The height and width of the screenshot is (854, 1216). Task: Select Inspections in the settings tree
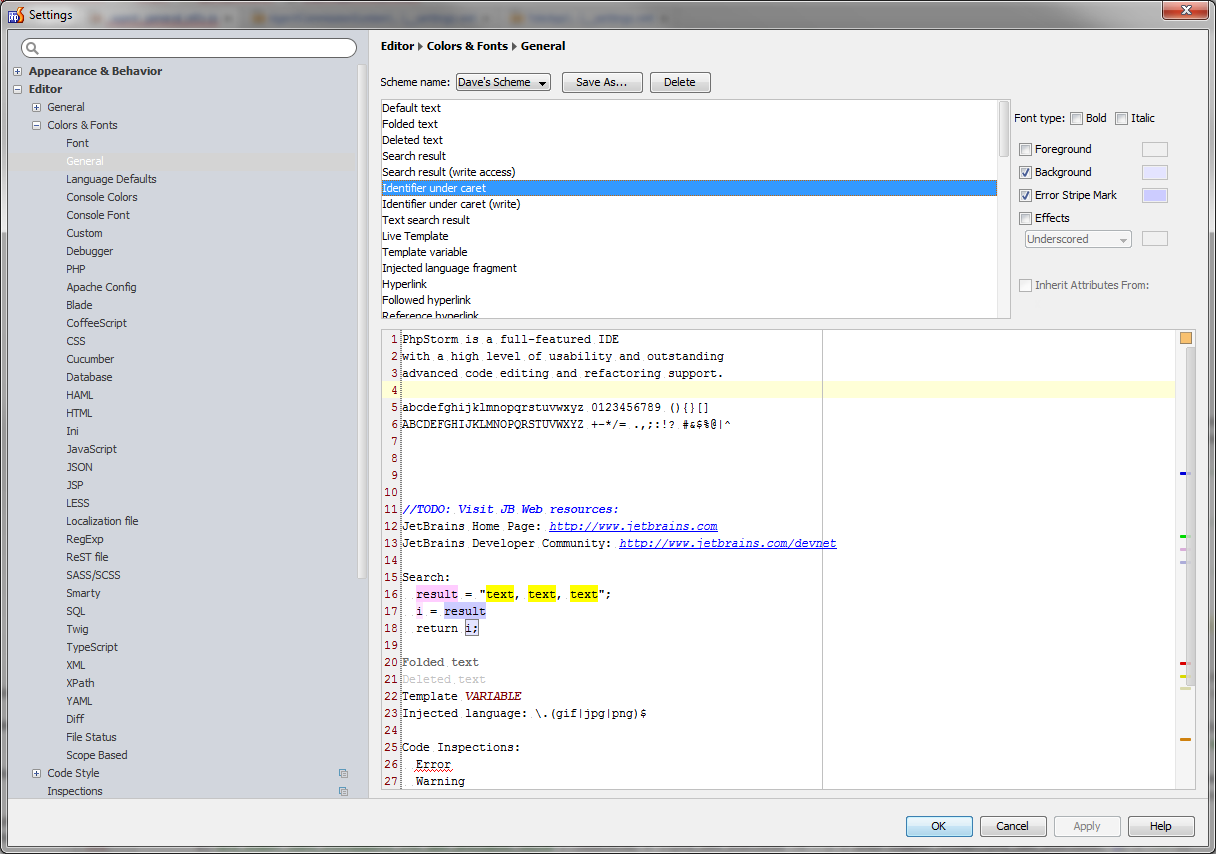(75, 791)
